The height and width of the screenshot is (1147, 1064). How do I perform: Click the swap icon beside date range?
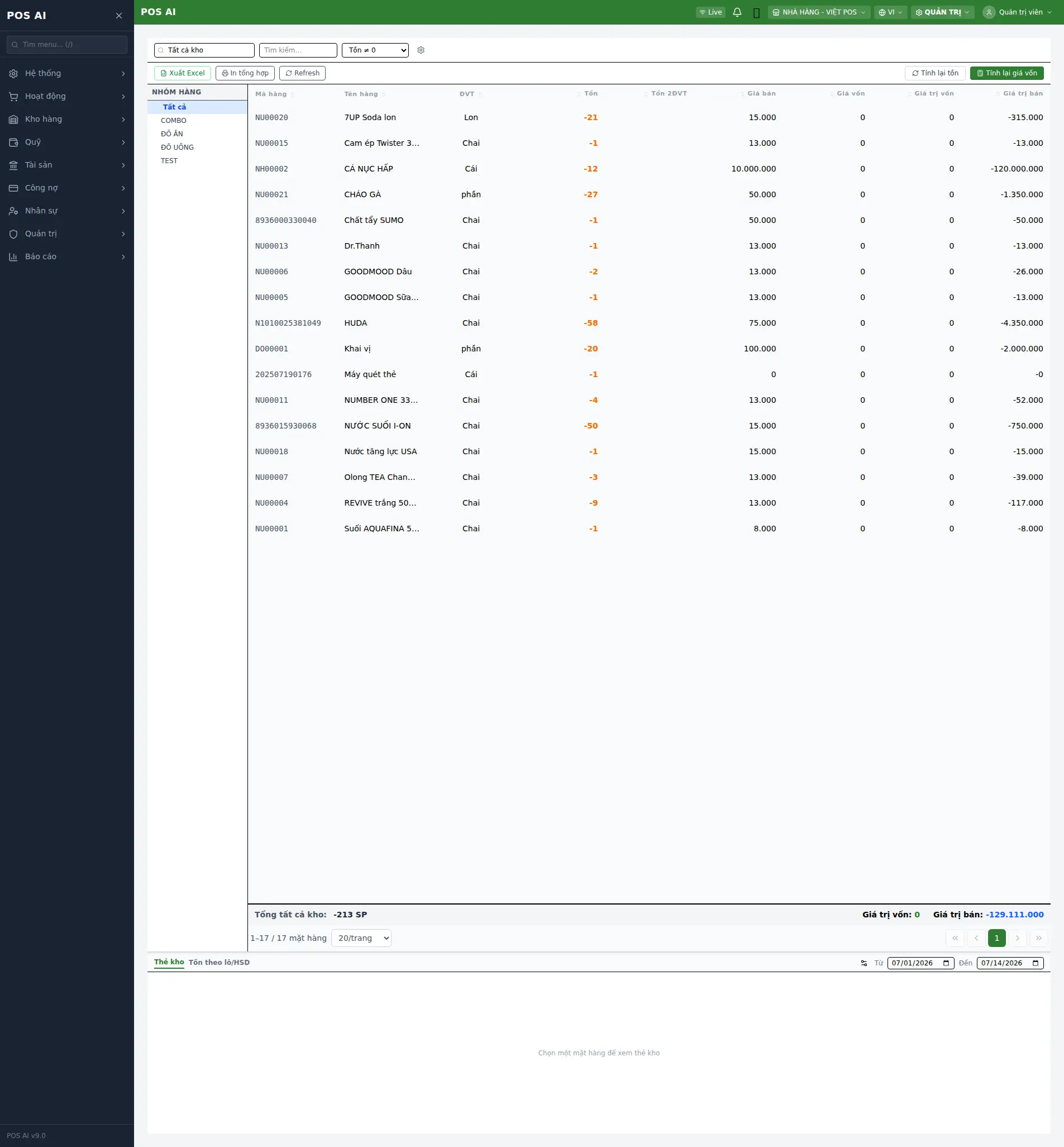click(863, 963)
